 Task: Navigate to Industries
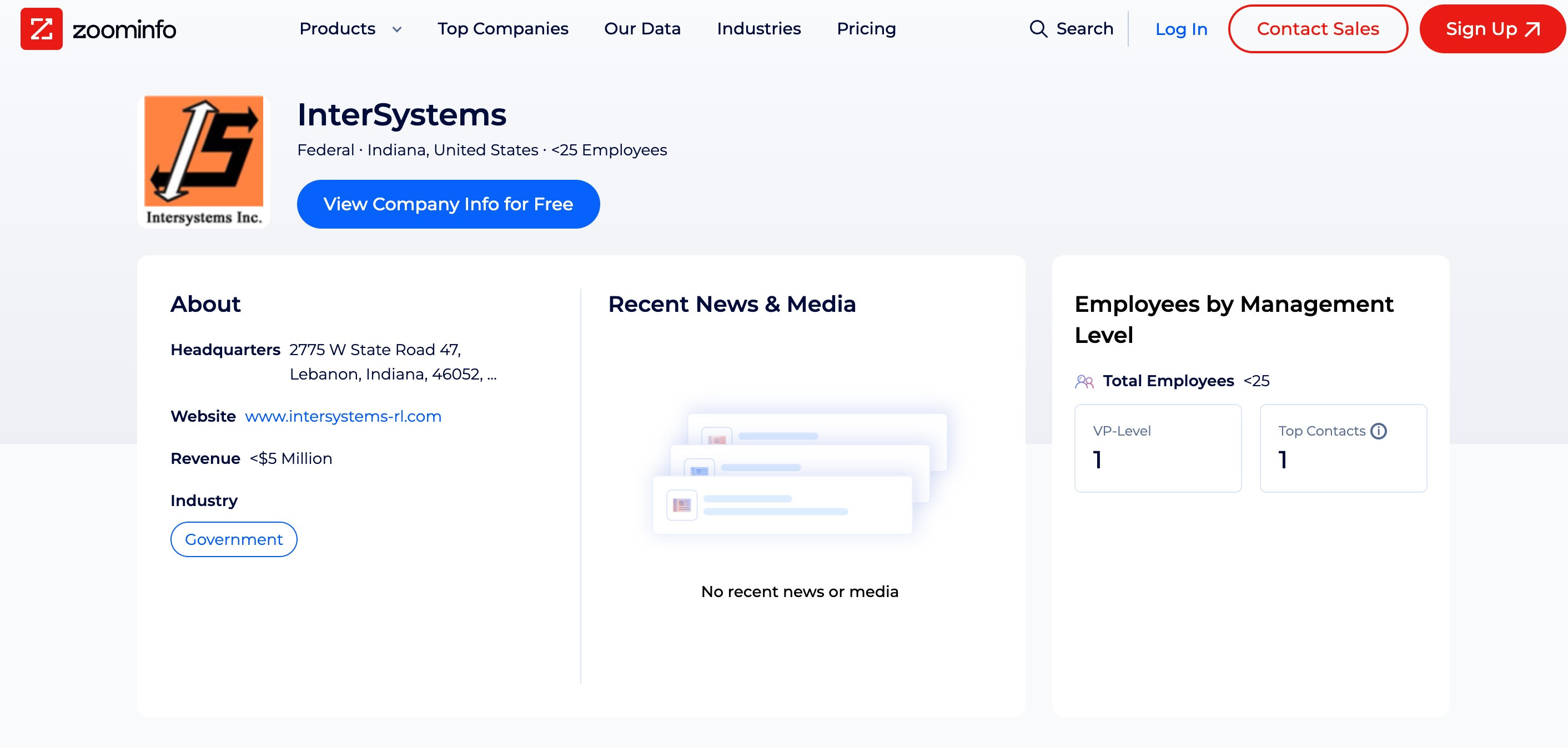[758, 29]
